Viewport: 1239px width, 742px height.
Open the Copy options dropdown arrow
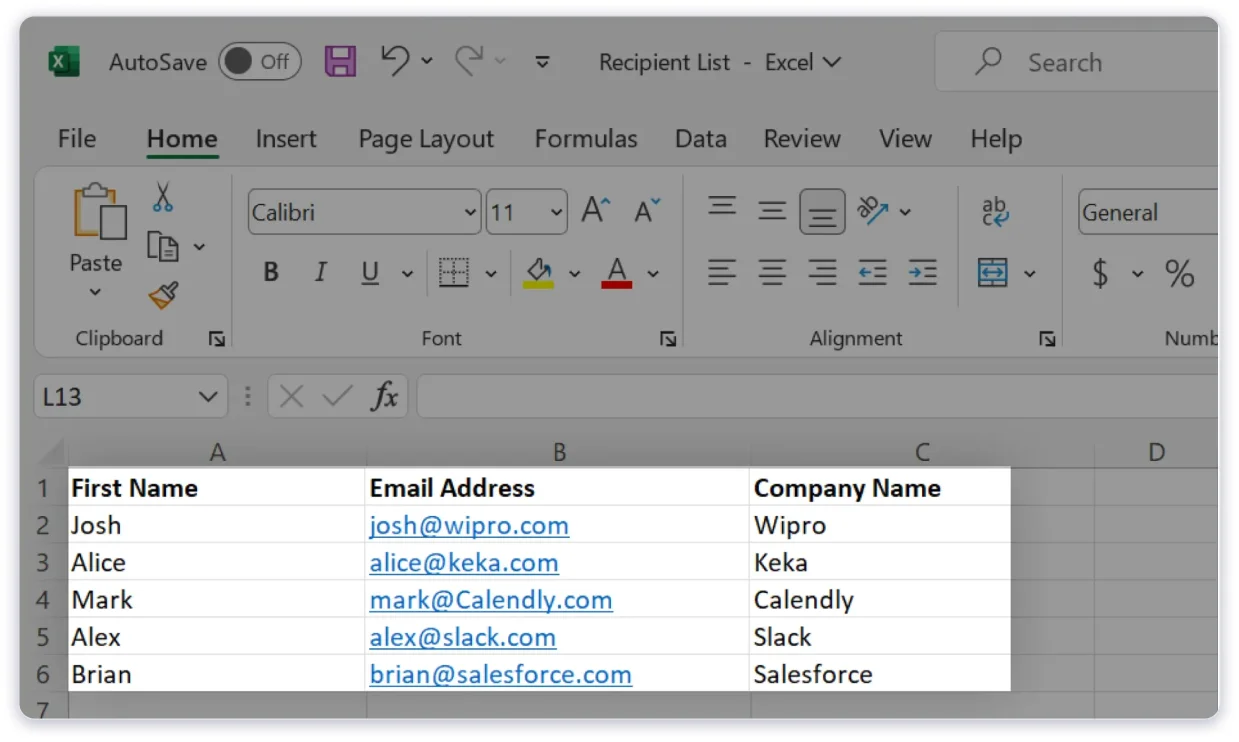199,246
